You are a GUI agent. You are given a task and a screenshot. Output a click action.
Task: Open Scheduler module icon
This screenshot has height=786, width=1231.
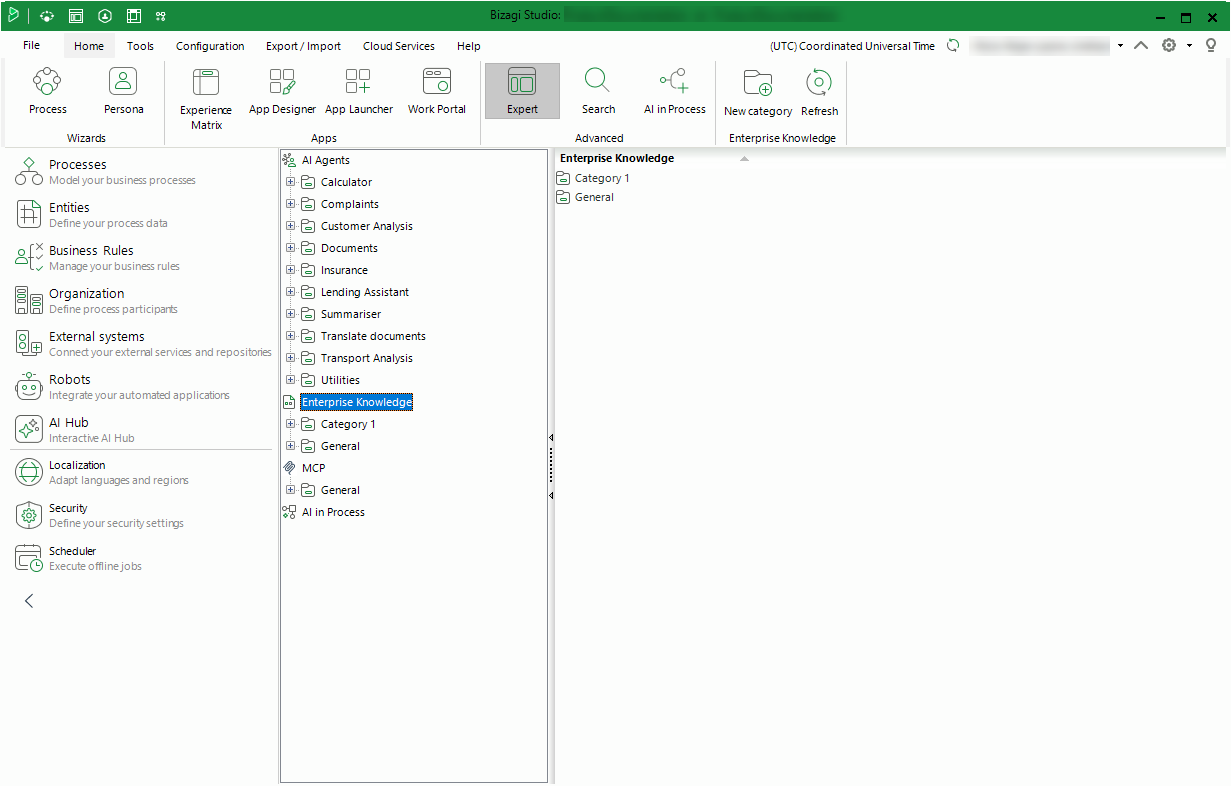pyautogui.click(x=29, y=558)
